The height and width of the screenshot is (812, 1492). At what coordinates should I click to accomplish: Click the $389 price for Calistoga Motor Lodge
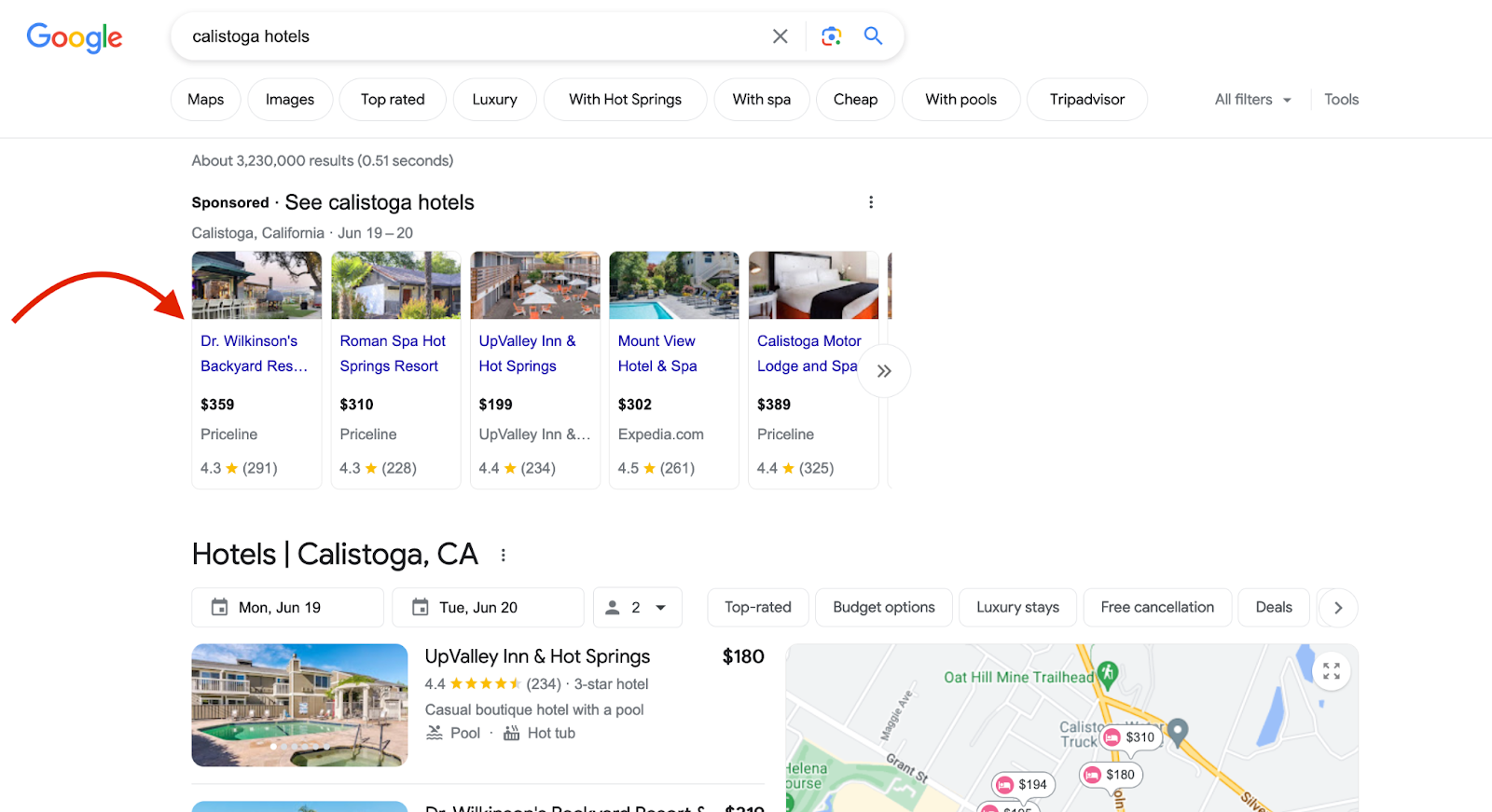[773, 405]
